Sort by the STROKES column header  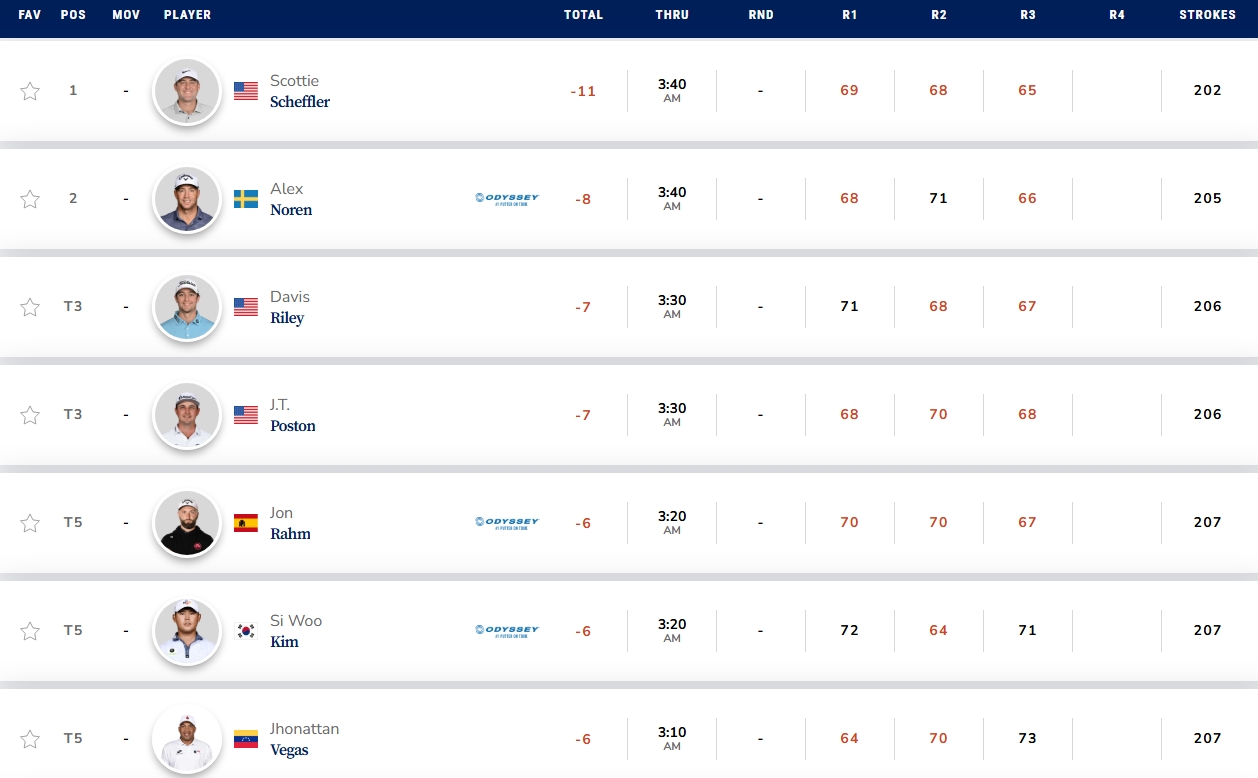tap(1207, 15)
